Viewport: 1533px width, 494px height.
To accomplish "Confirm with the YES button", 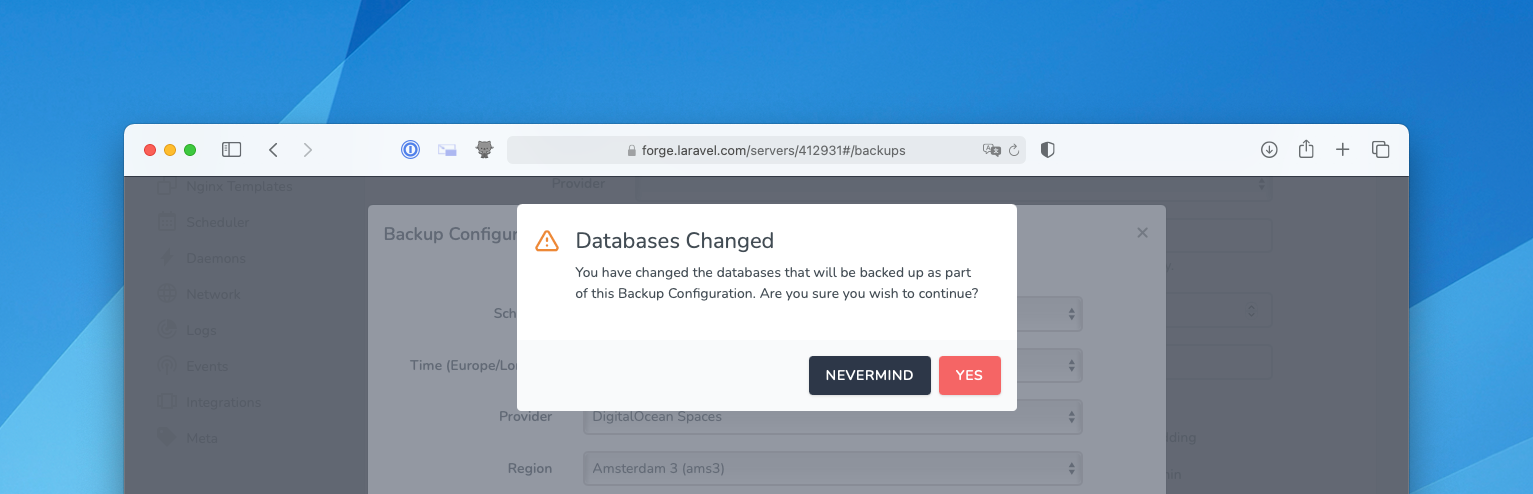I will [969, 375].
